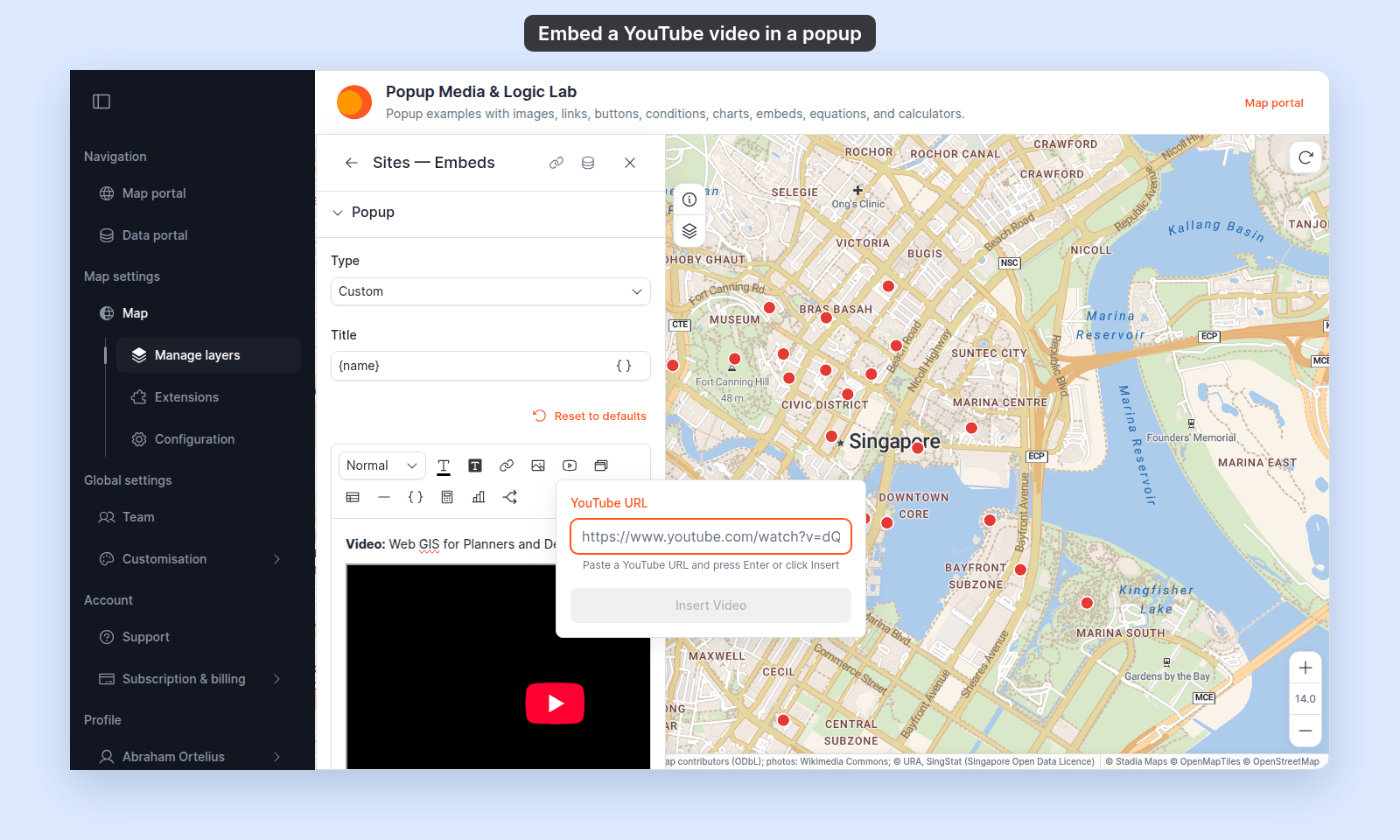This screenshot has width=1400, height=840.
Task: Expand Subscription & billing submenu
Action: click(276, 679)
